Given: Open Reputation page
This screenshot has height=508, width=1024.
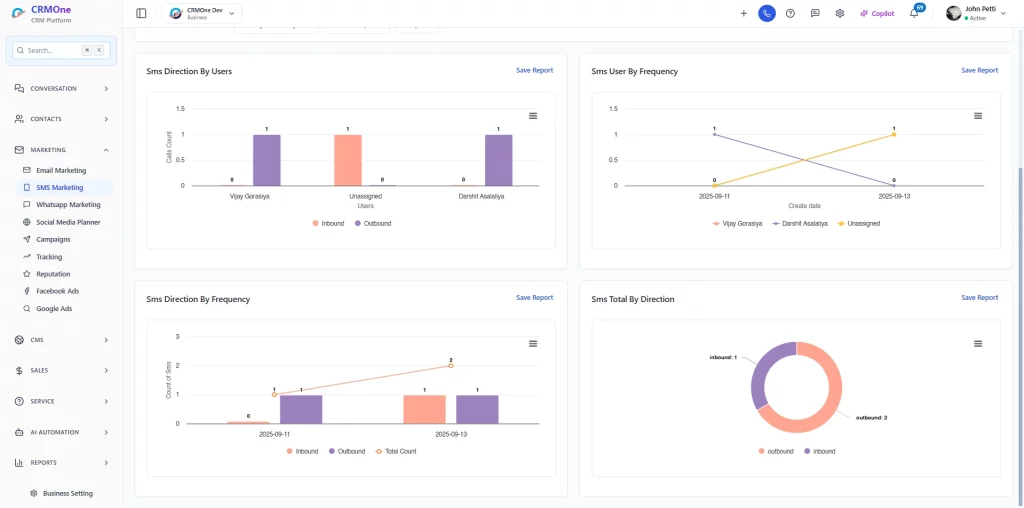Looking at the screenshot, I should [x=53, y=274].
